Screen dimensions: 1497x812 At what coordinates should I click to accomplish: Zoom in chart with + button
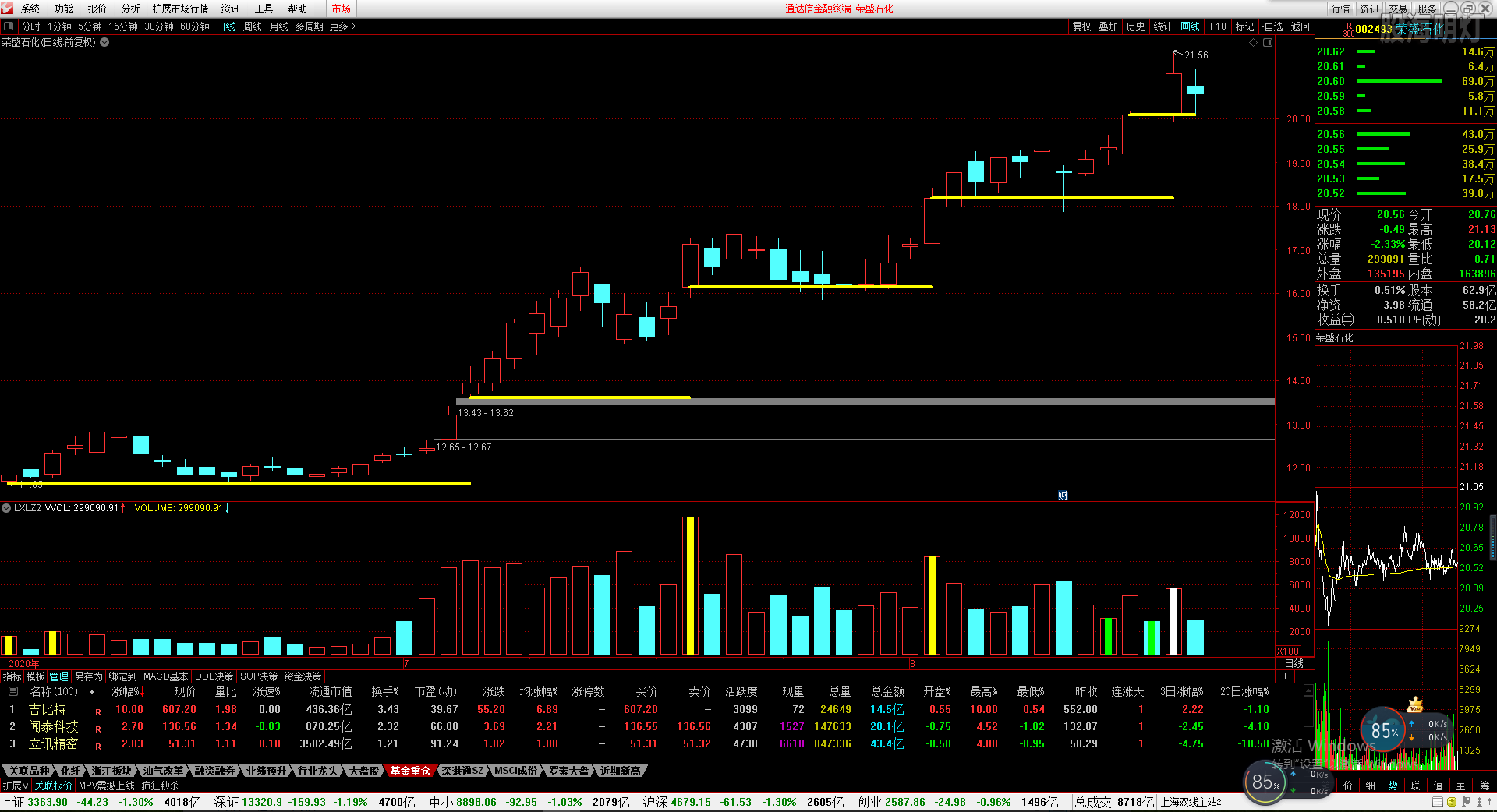coord(1285,676)
